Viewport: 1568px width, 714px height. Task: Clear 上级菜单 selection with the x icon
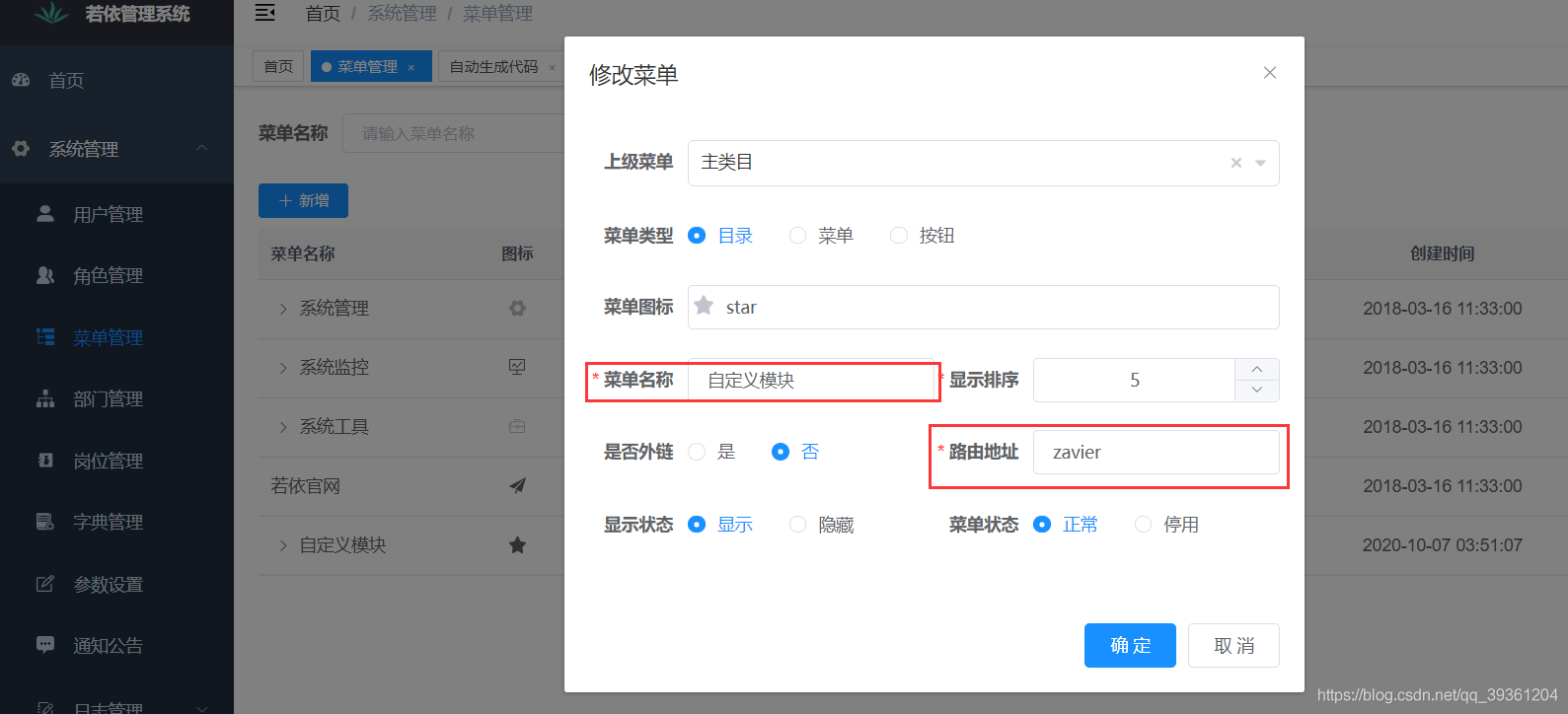click(x=1236, y=163)
